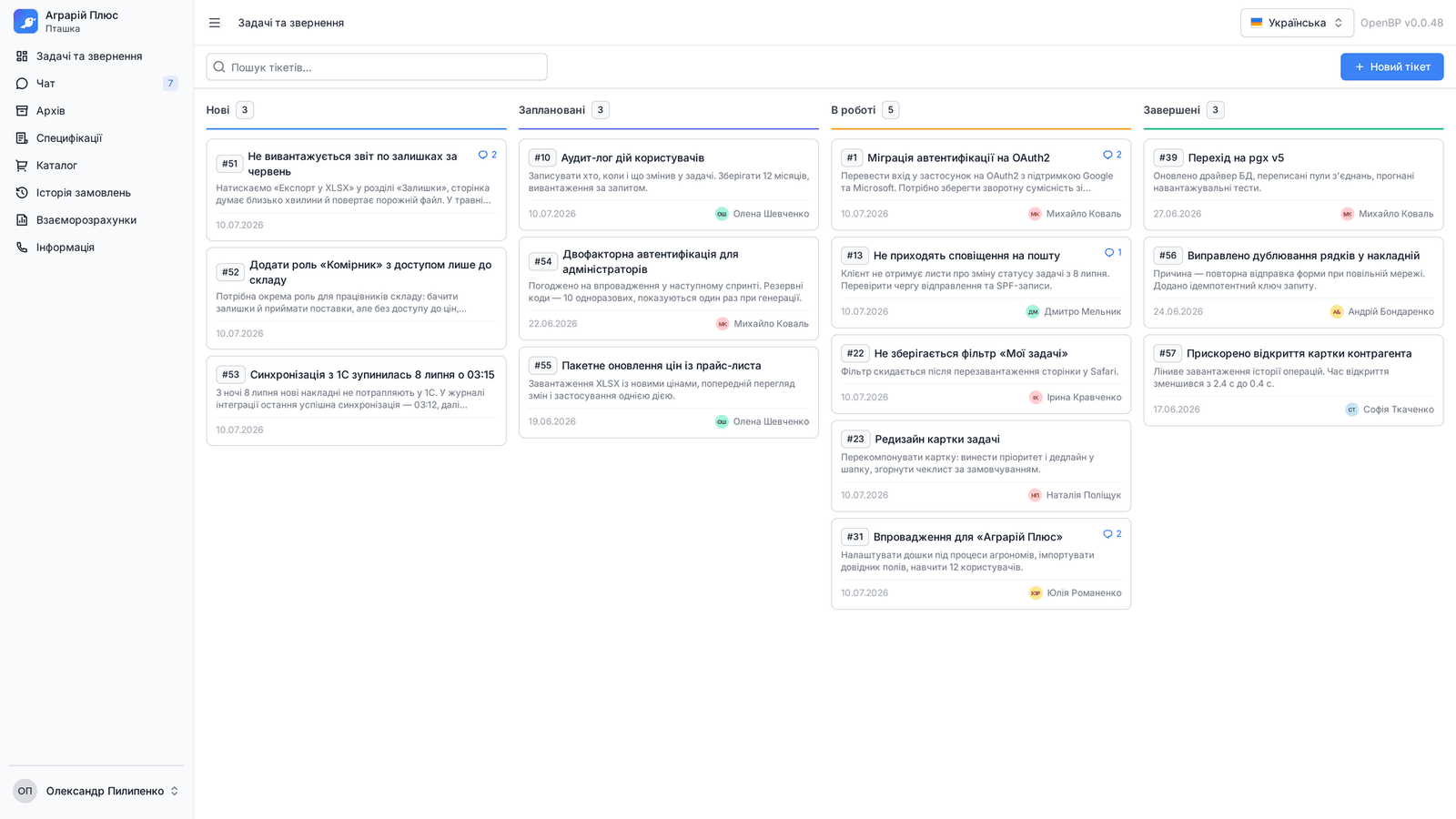
Task: Open Інформація in sidebar
Action: coord(96,248)
